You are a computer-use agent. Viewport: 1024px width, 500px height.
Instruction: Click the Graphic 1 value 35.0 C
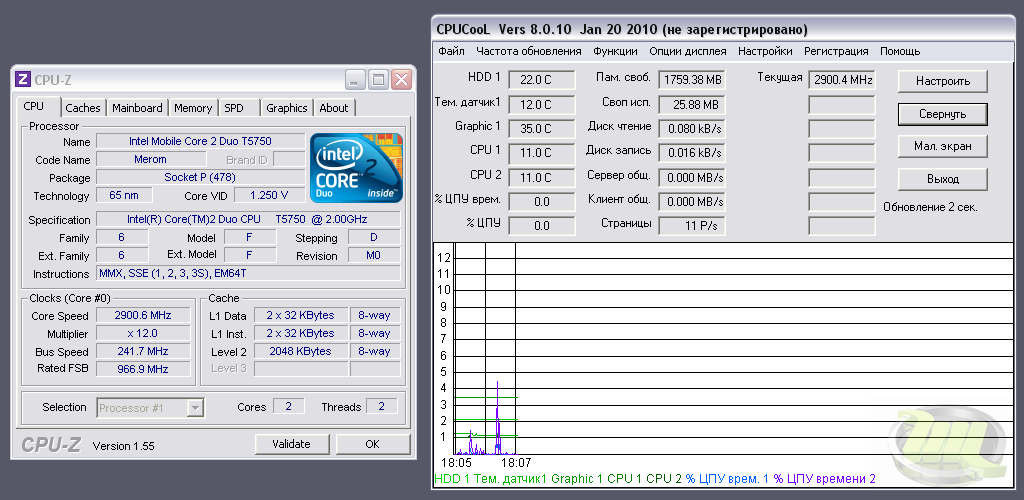click(x=541, y=129)
